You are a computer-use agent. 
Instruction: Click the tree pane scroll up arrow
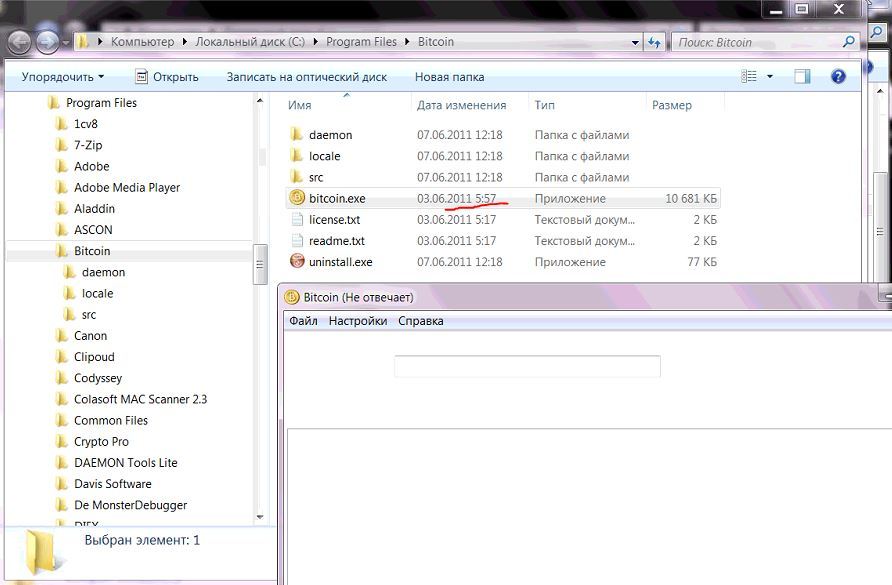pyautogui.click(x=260, y=101)
